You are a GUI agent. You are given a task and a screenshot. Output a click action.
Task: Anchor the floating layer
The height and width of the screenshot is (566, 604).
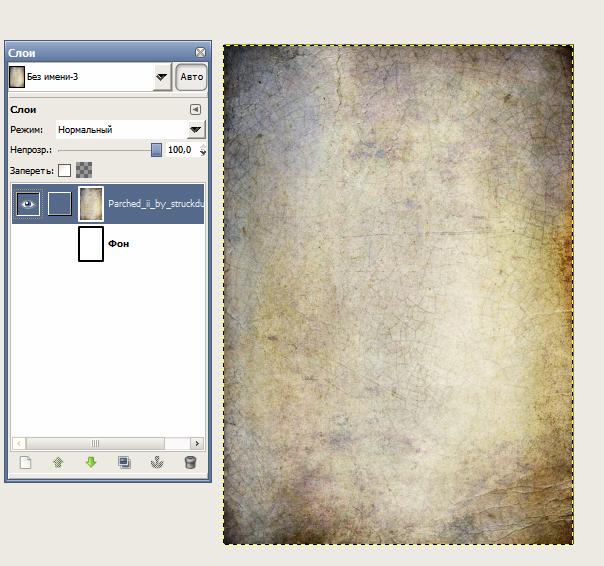157,462
